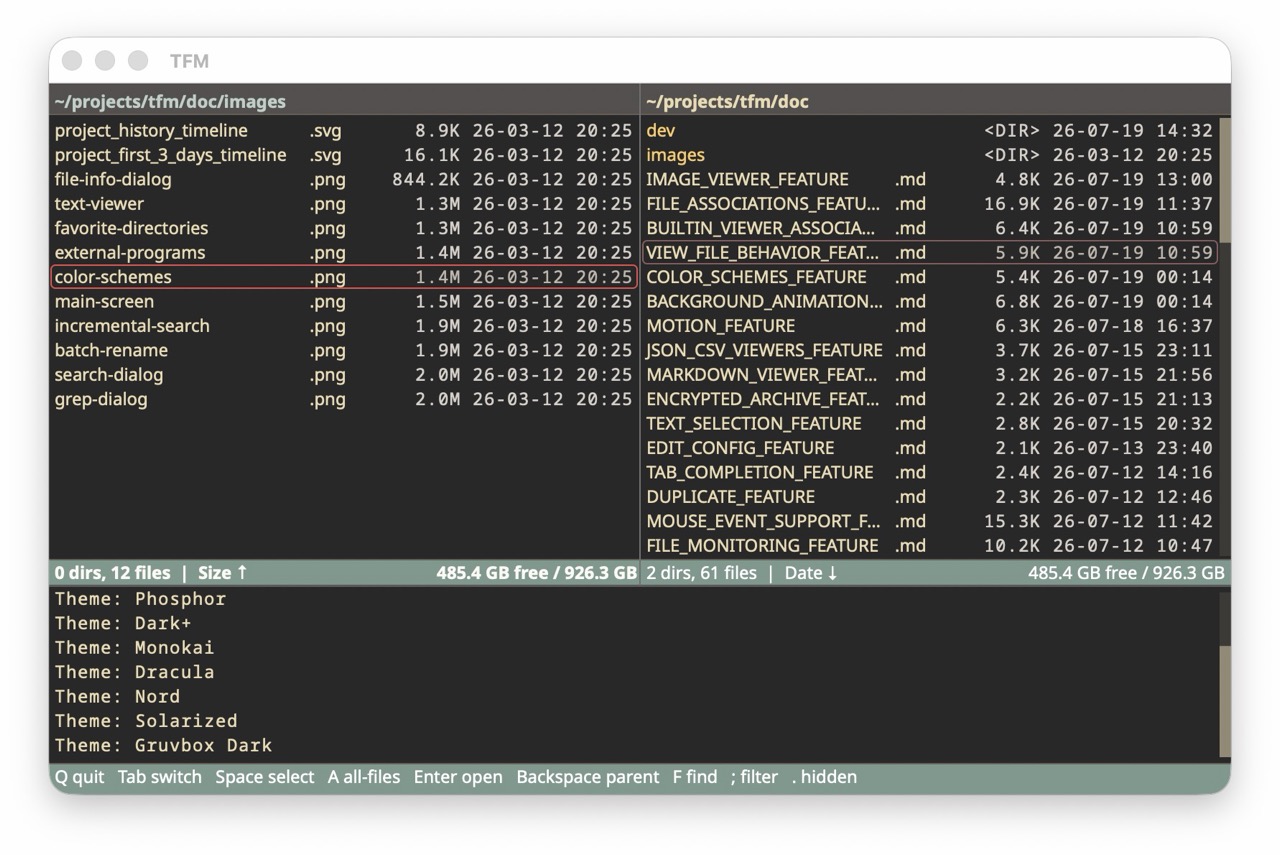Select FILE_MONITORING_FEATURE file
Image resolution: width=1280 pixels, height=855 pixels.
[x=930, y=546]
